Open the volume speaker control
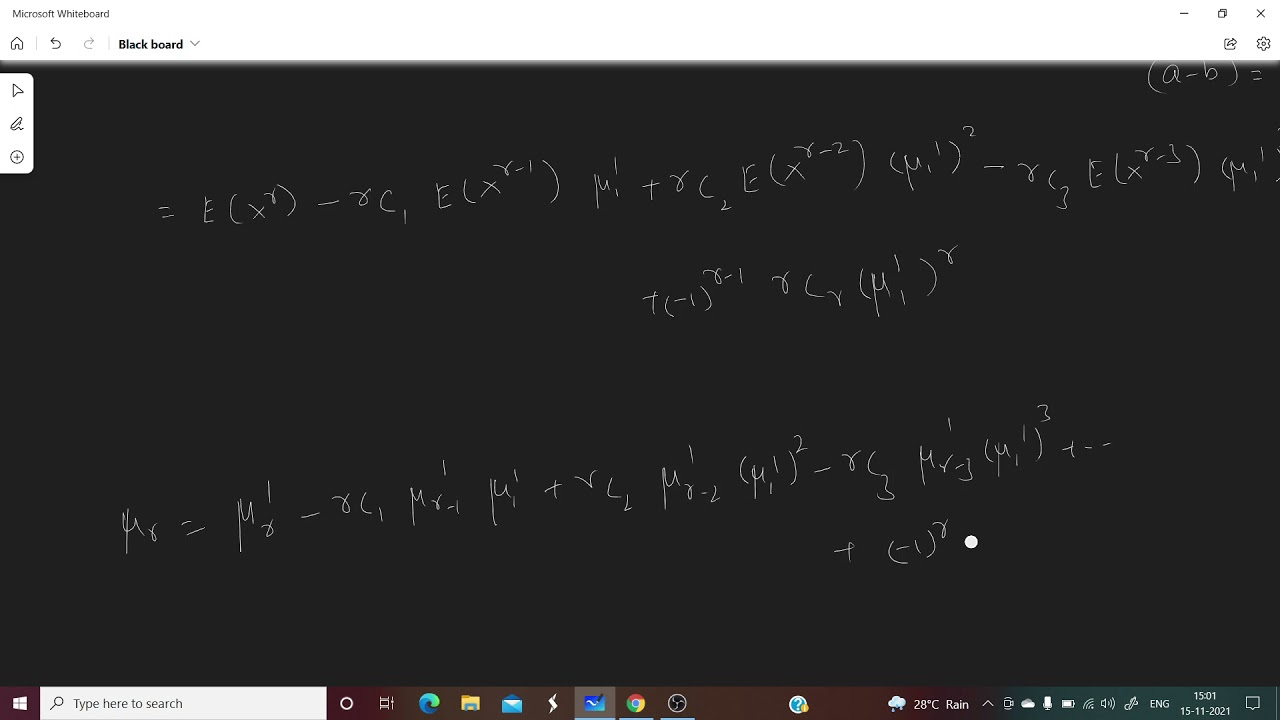The width and height of the screenshot is (1280, 720). (x=1108, y=703)
